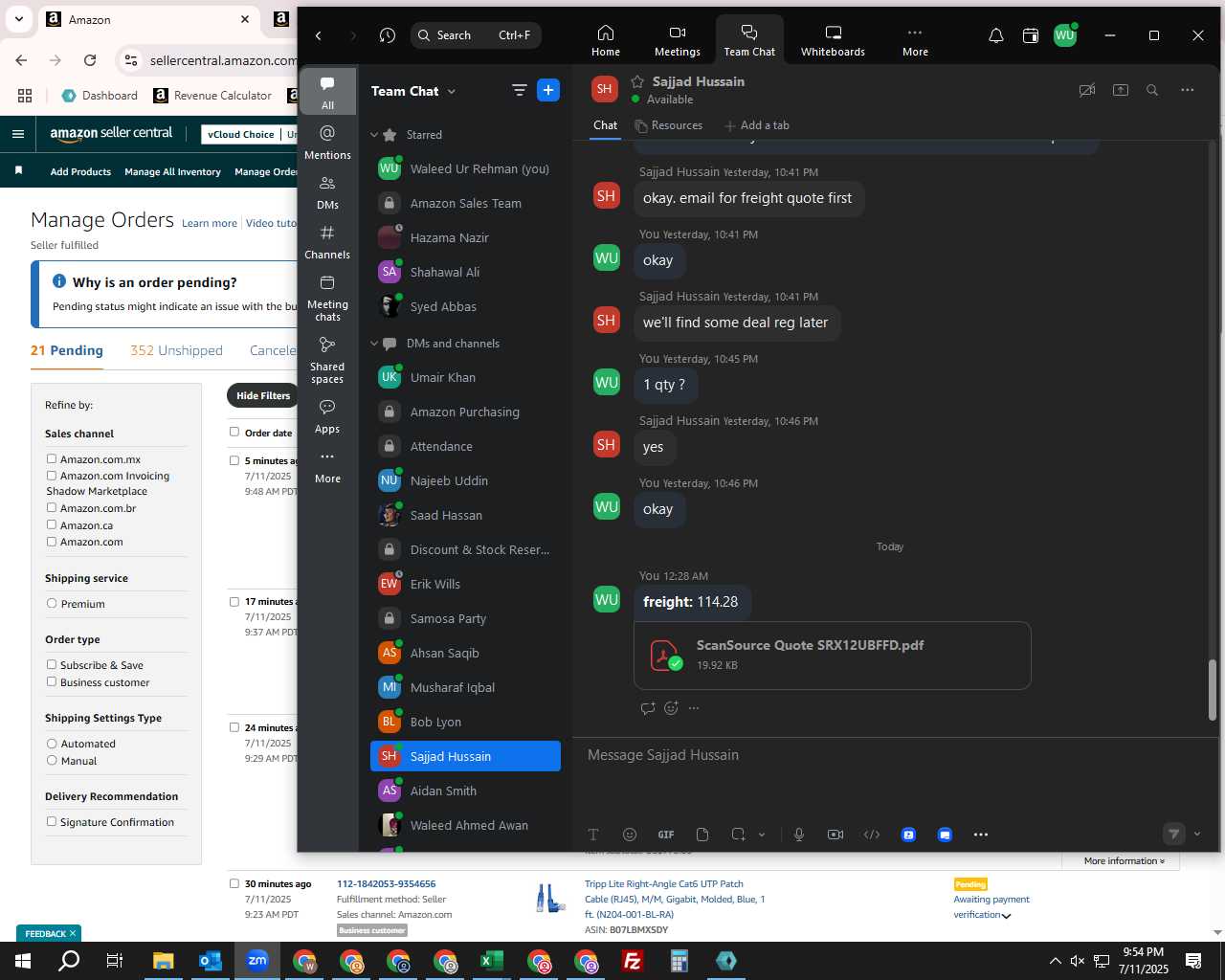Open GIF picker in composer
Image resolution: width=1225 pixels, height=980 pixels.
coord(666,835)
